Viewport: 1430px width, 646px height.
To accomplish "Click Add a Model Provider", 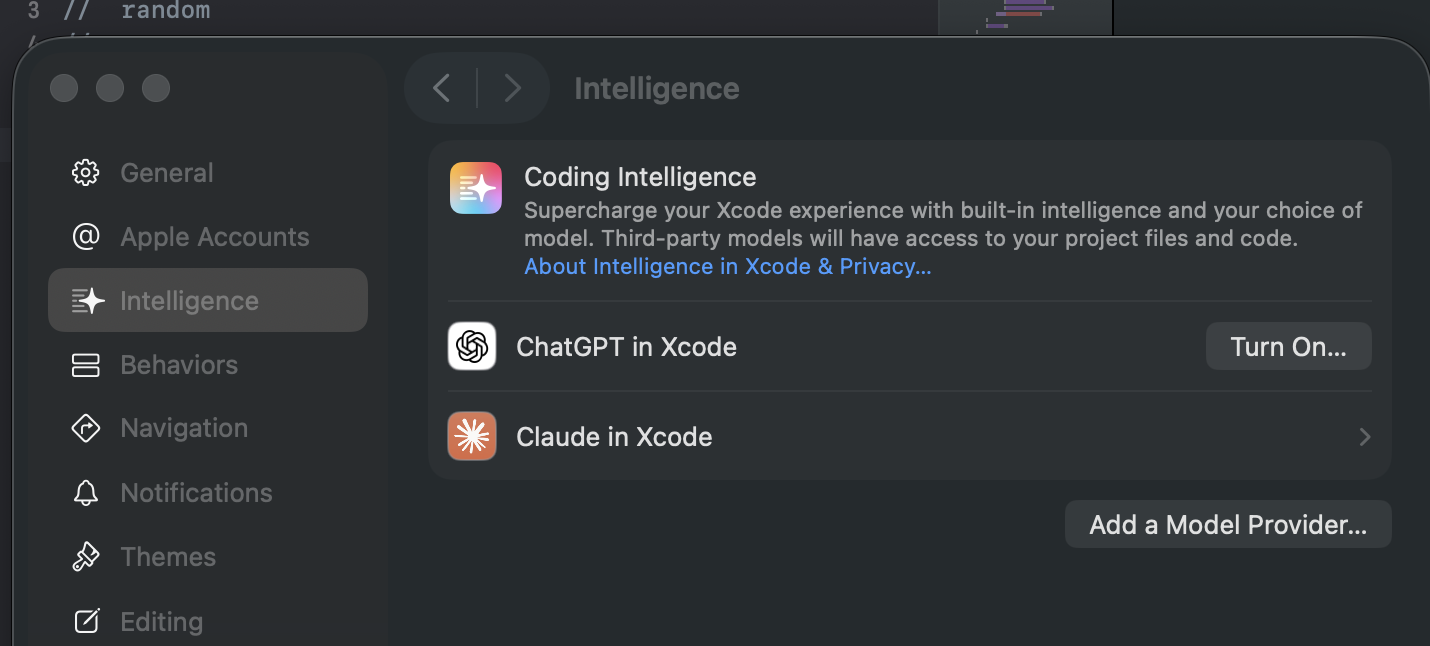I will coord(1227,523).
